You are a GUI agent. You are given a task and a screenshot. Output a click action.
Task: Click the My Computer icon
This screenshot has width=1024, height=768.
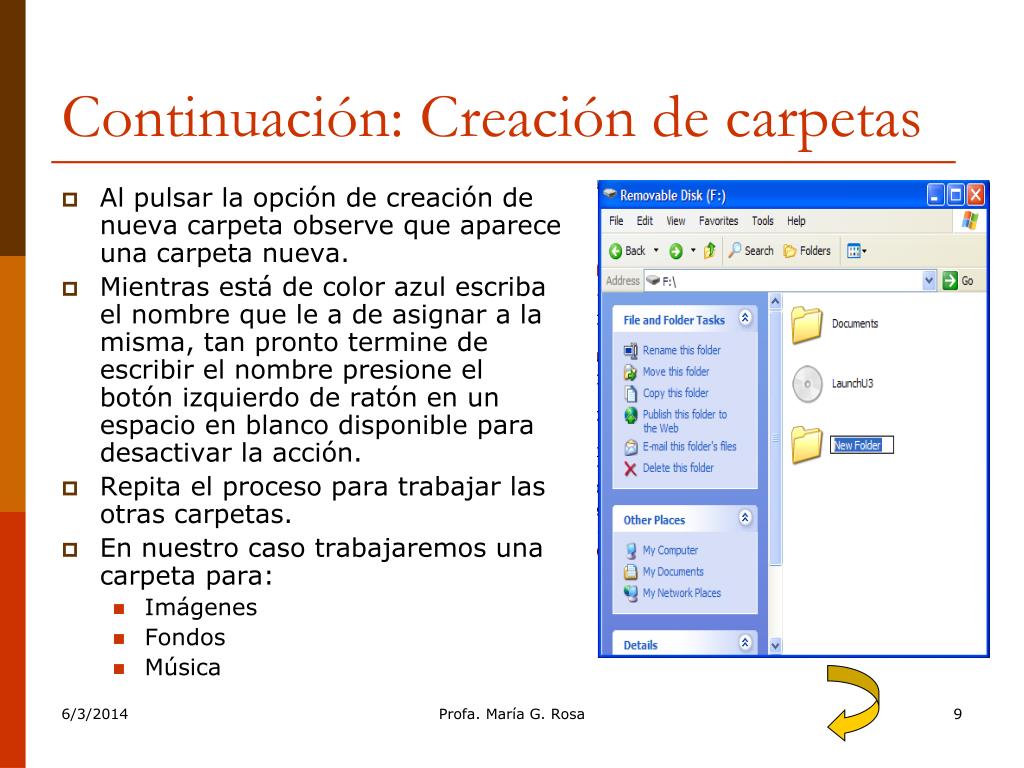(x=630, y=551)
